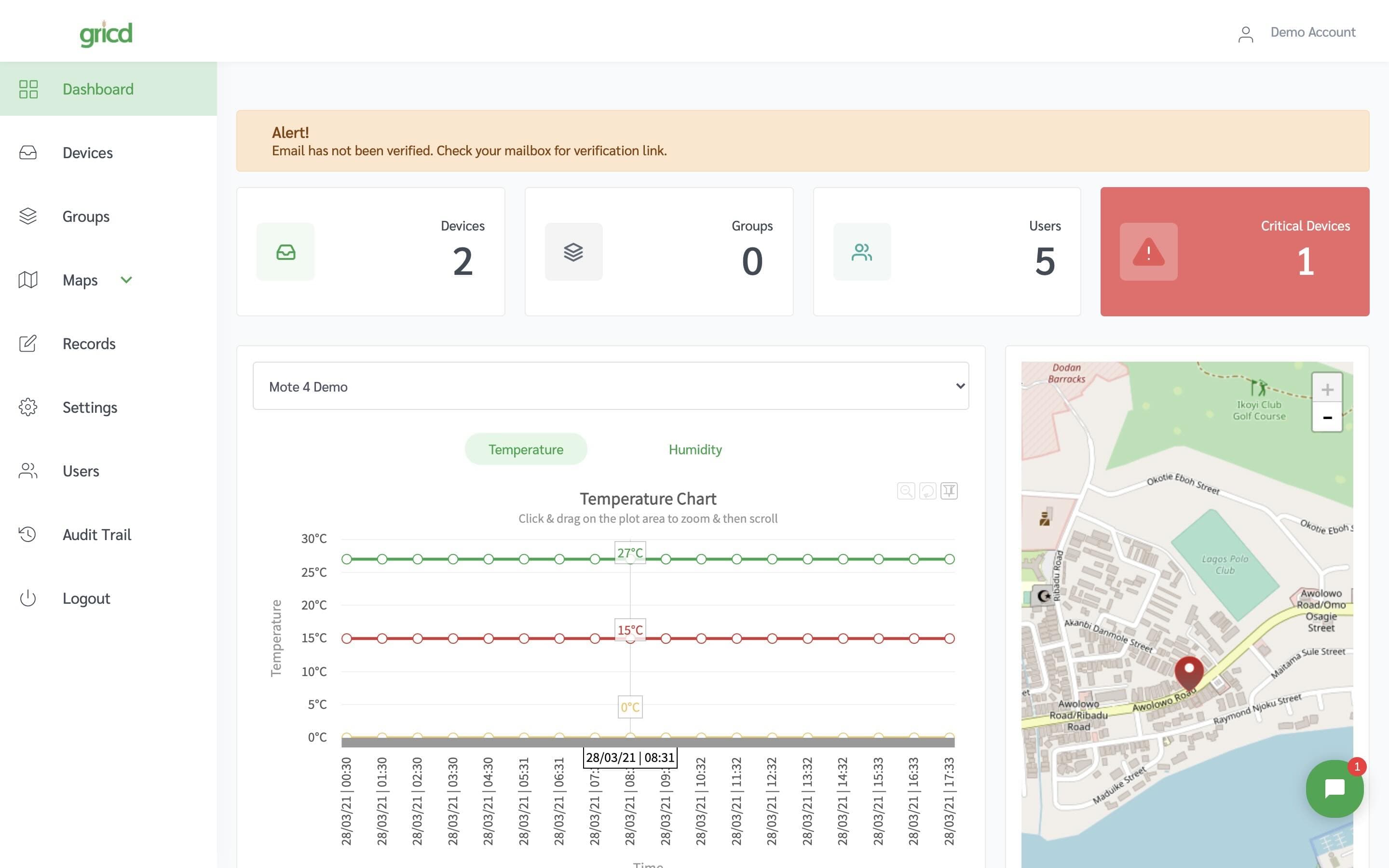Click the gricd logo
Image resolution: width=1389 pixels, height=868 pixels.
106,33
